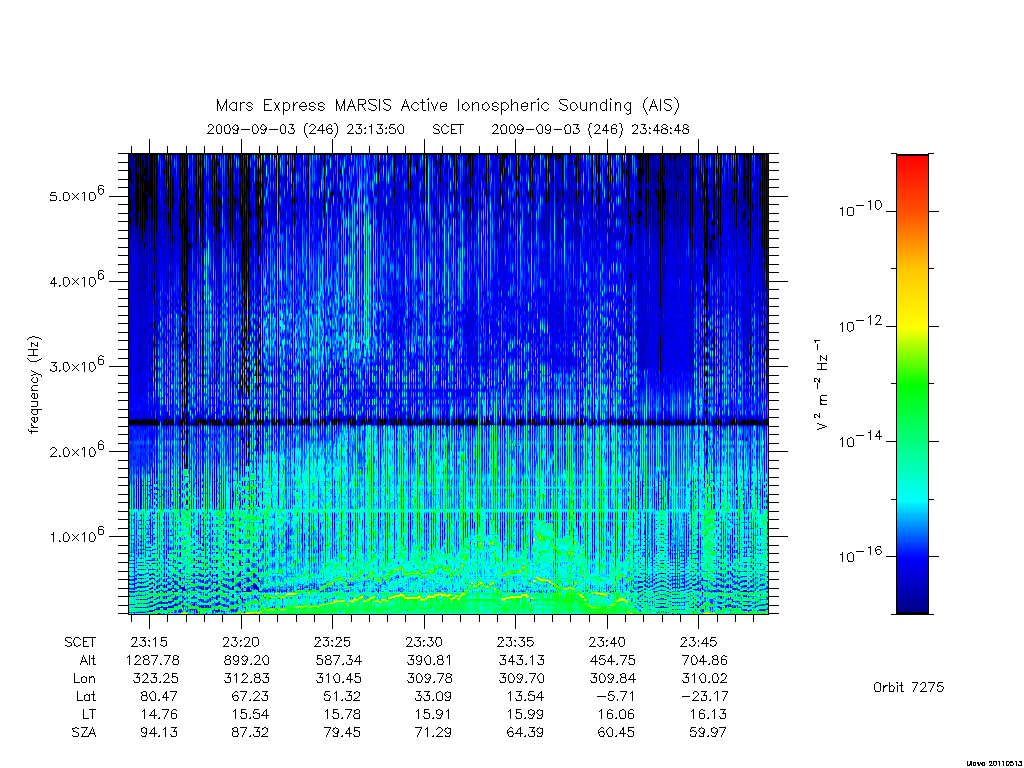Click the 23:45 SCET time tick label
The width and height of the screenshot is (1024, 768).
pyautogui.click(x=699, y=642)
